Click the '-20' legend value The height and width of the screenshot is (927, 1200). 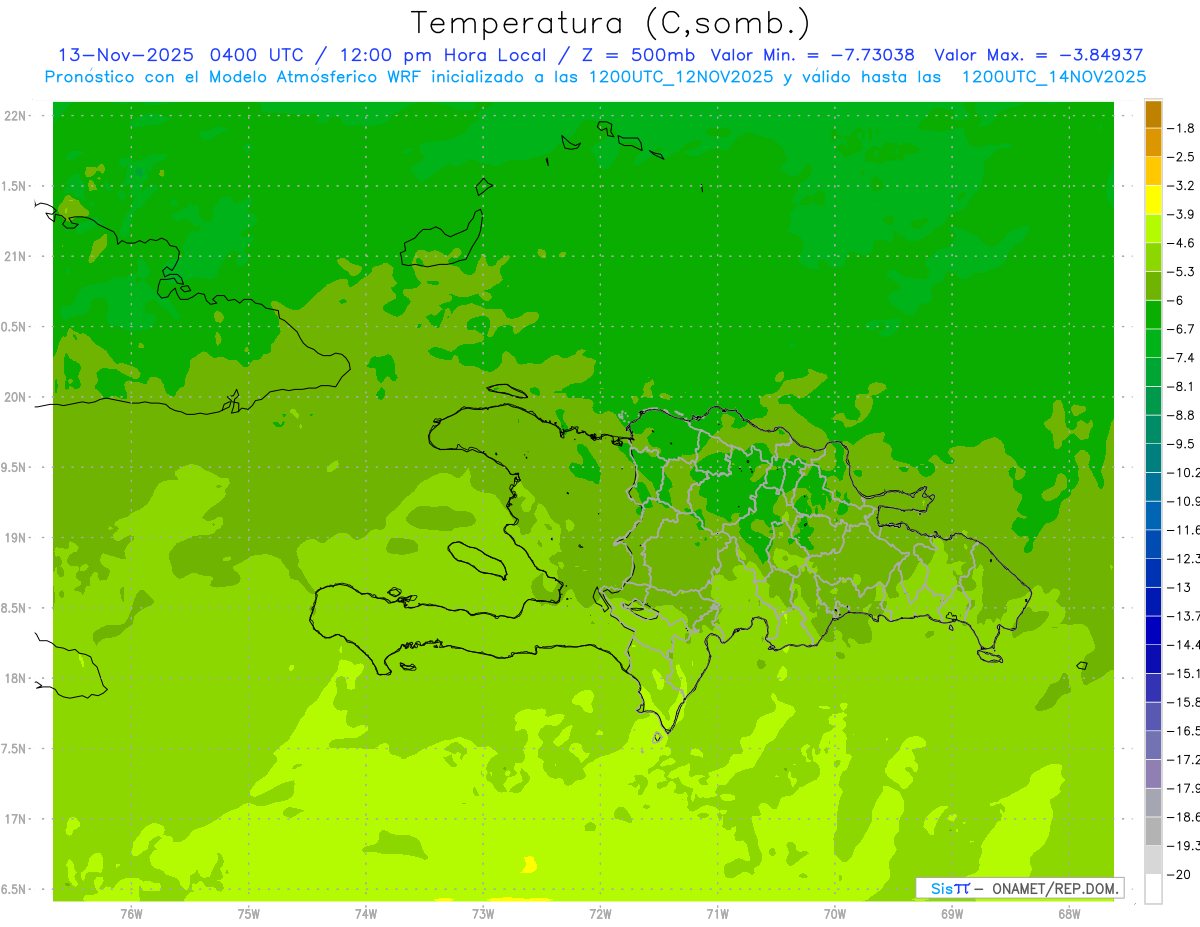pos(1180,874)
